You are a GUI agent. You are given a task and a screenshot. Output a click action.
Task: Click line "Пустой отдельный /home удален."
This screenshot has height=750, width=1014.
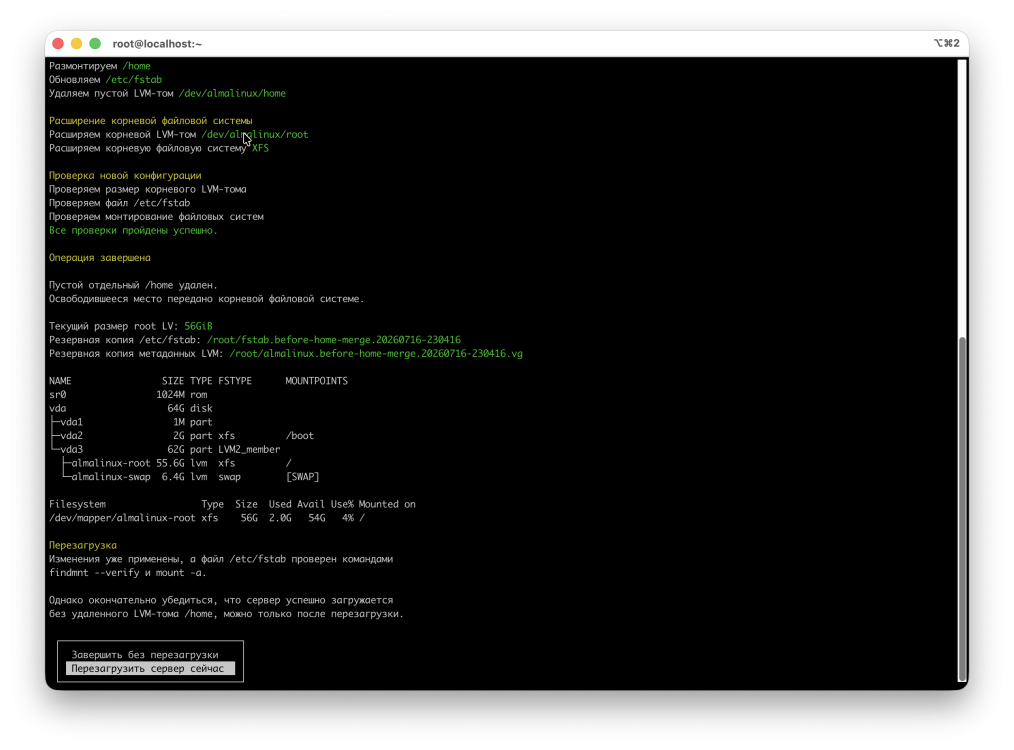pyautogui.click(x=133, y=285)
